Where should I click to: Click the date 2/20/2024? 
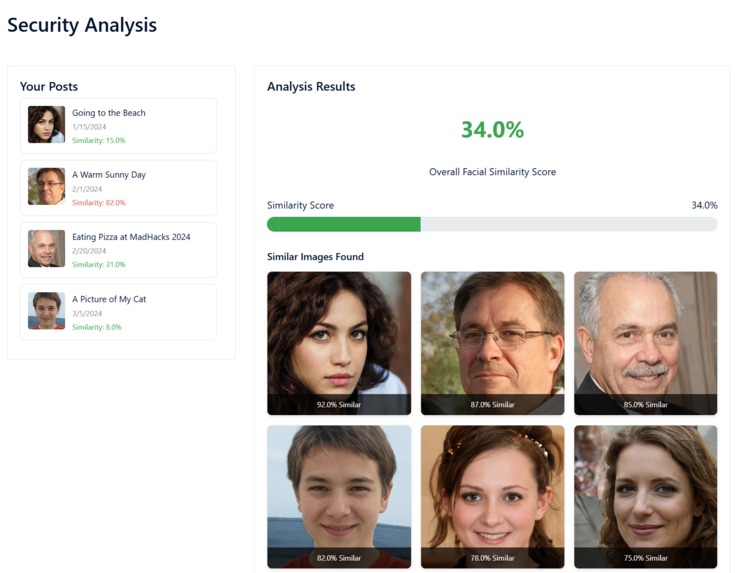(x=89, y=251)
